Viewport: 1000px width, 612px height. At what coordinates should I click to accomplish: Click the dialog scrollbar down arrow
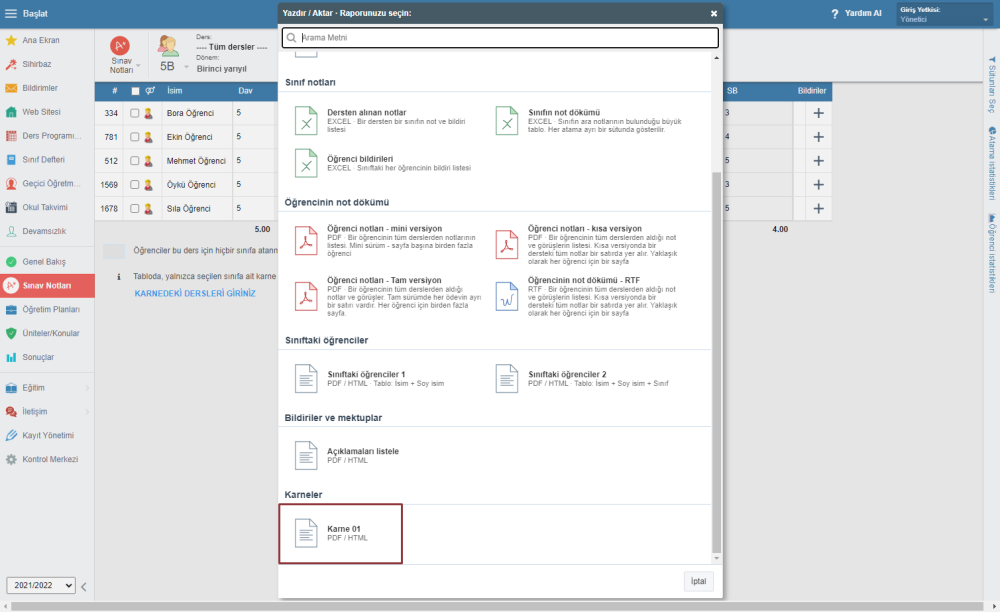tap(717, 558)
